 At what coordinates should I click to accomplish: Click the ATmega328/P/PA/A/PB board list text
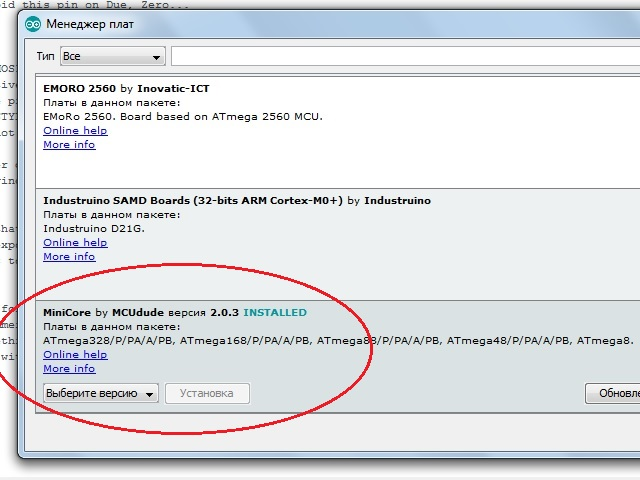[x=338, y=340]
